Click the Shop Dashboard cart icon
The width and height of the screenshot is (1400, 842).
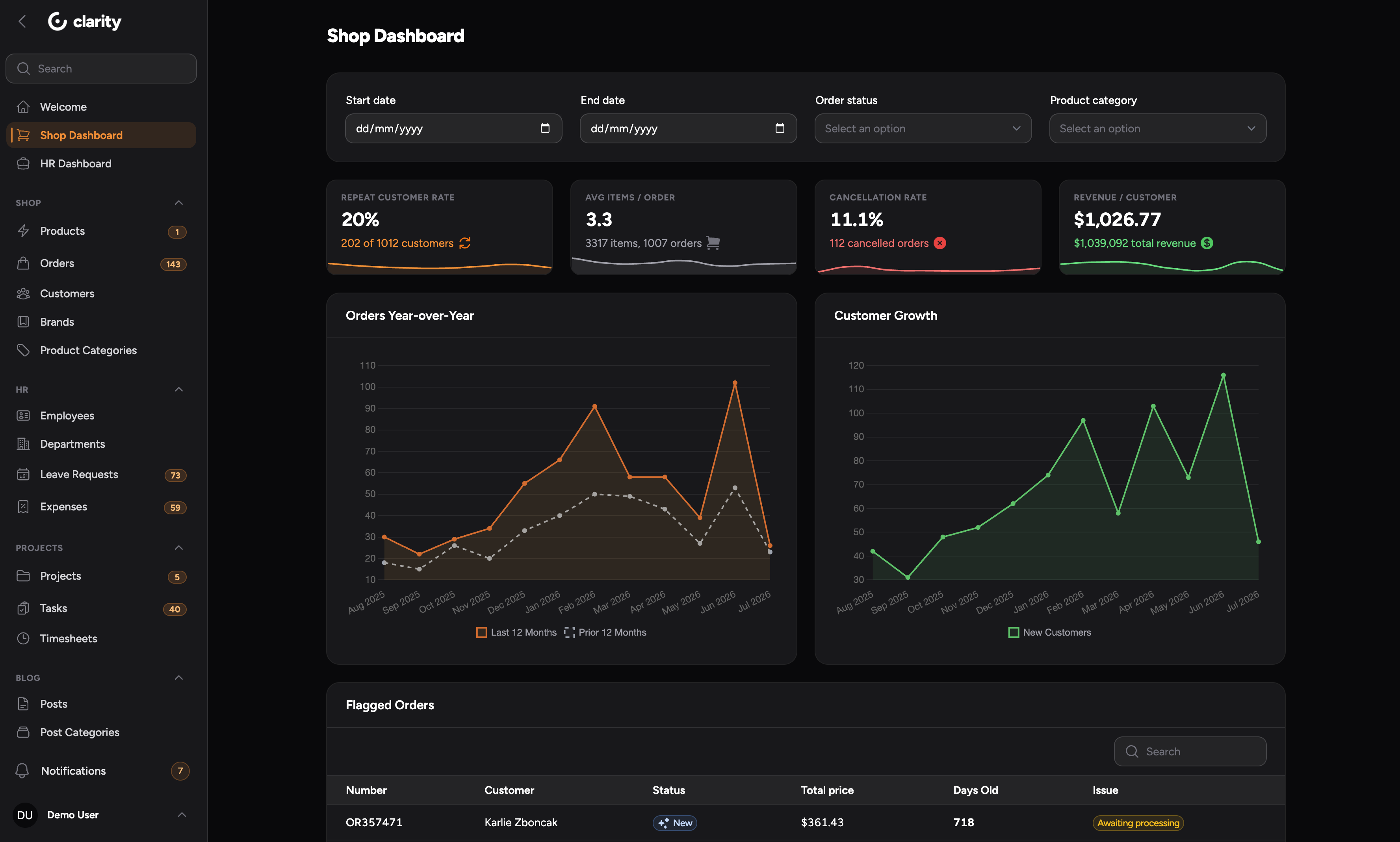click(23, 135)
